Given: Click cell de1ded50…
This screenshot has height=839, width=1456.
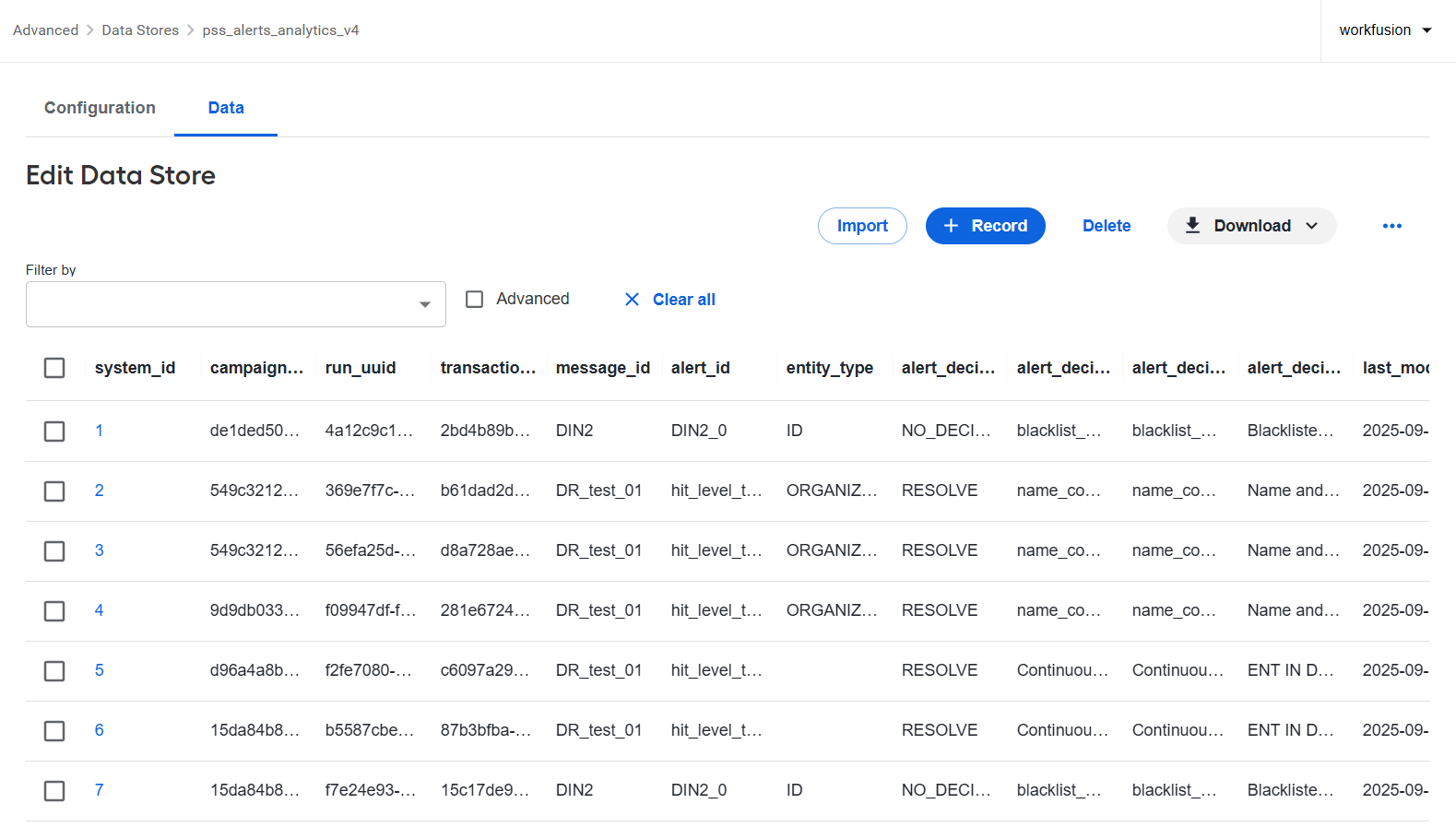Looking at the screenshot, I should coord(255,431).
